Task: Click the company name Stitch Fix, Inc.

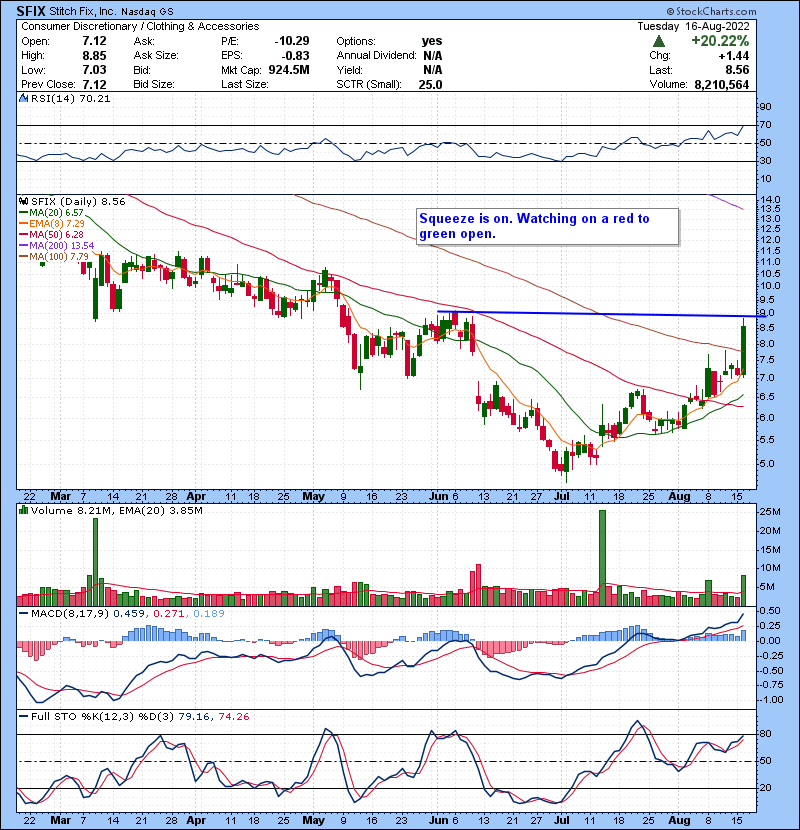Action: coord(82,11)
